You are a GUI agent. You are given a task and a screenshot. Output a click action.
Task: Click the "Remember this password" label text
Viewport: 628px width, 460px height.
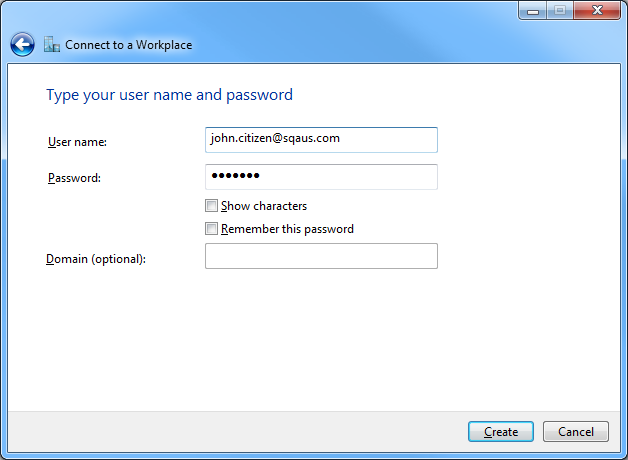click(287, 229)
